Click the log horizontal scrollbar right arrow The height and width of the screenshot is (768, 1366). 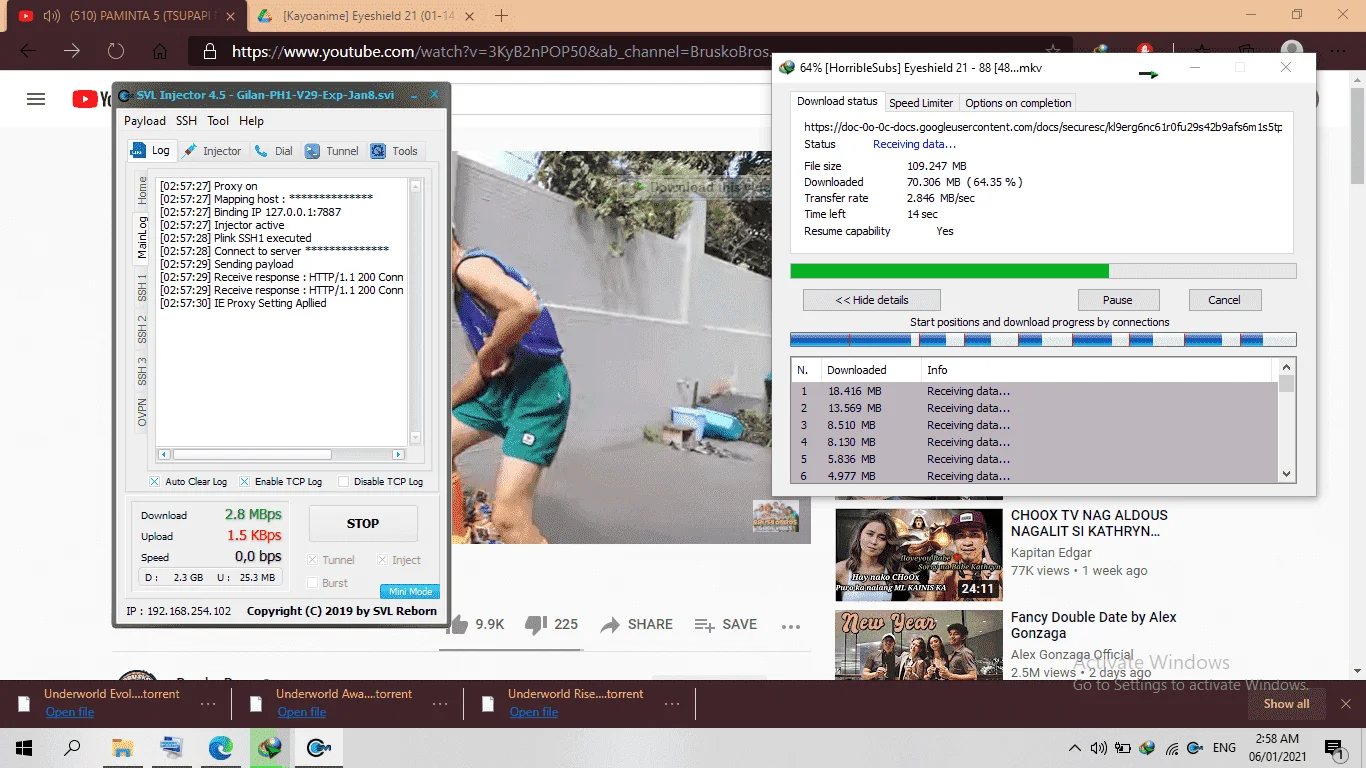(x=398, y=455)
